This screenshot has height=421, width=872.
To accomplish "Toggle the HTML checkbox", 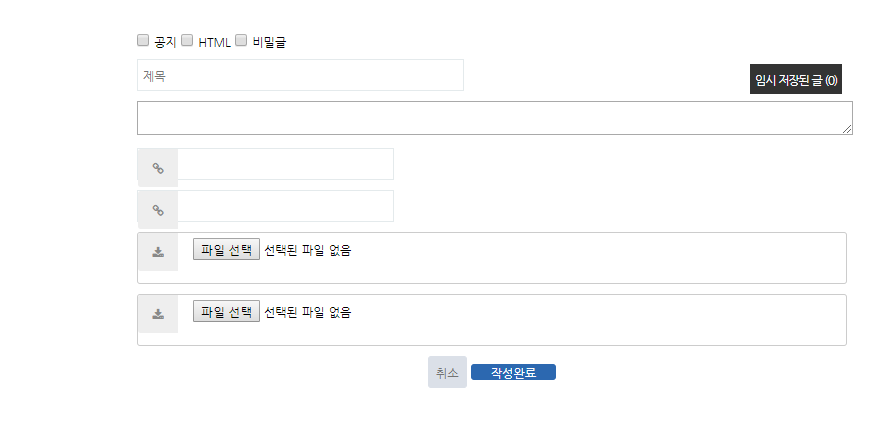I will [187, 41].
